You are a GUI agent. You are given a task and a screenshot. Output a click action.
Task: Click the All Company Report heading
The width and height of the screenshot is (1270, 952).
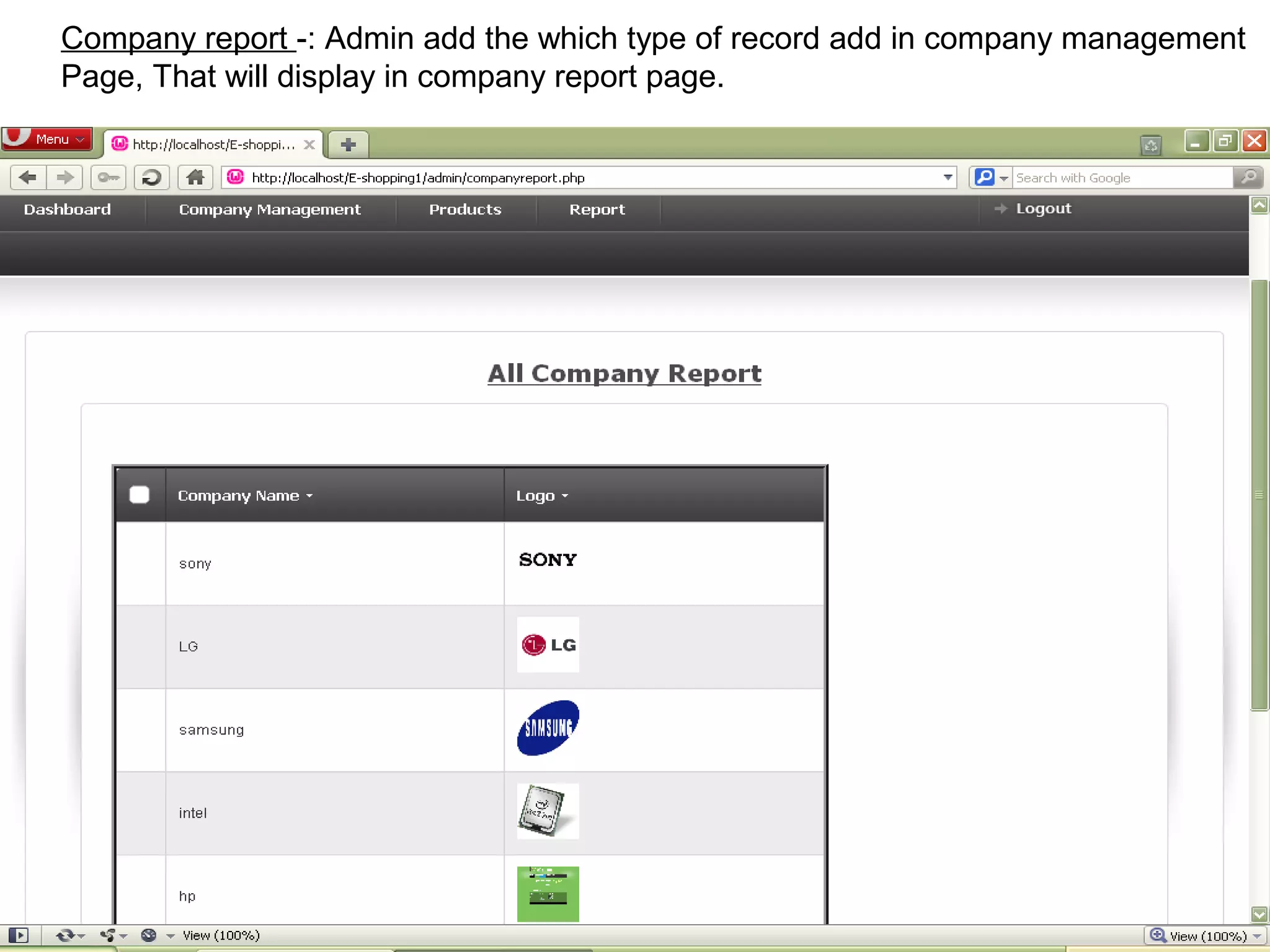pyautogui.click(x=624, y=373)
